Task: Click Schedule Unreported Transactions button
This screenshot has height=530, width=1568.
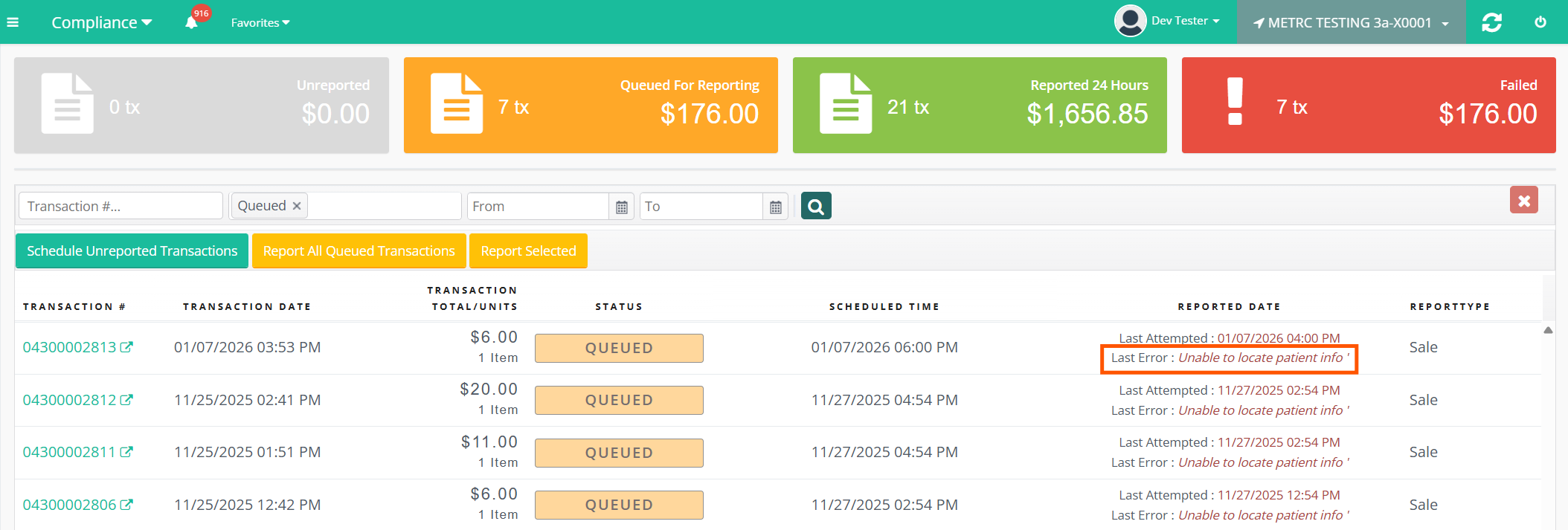Action: click(x=132, y=251)
